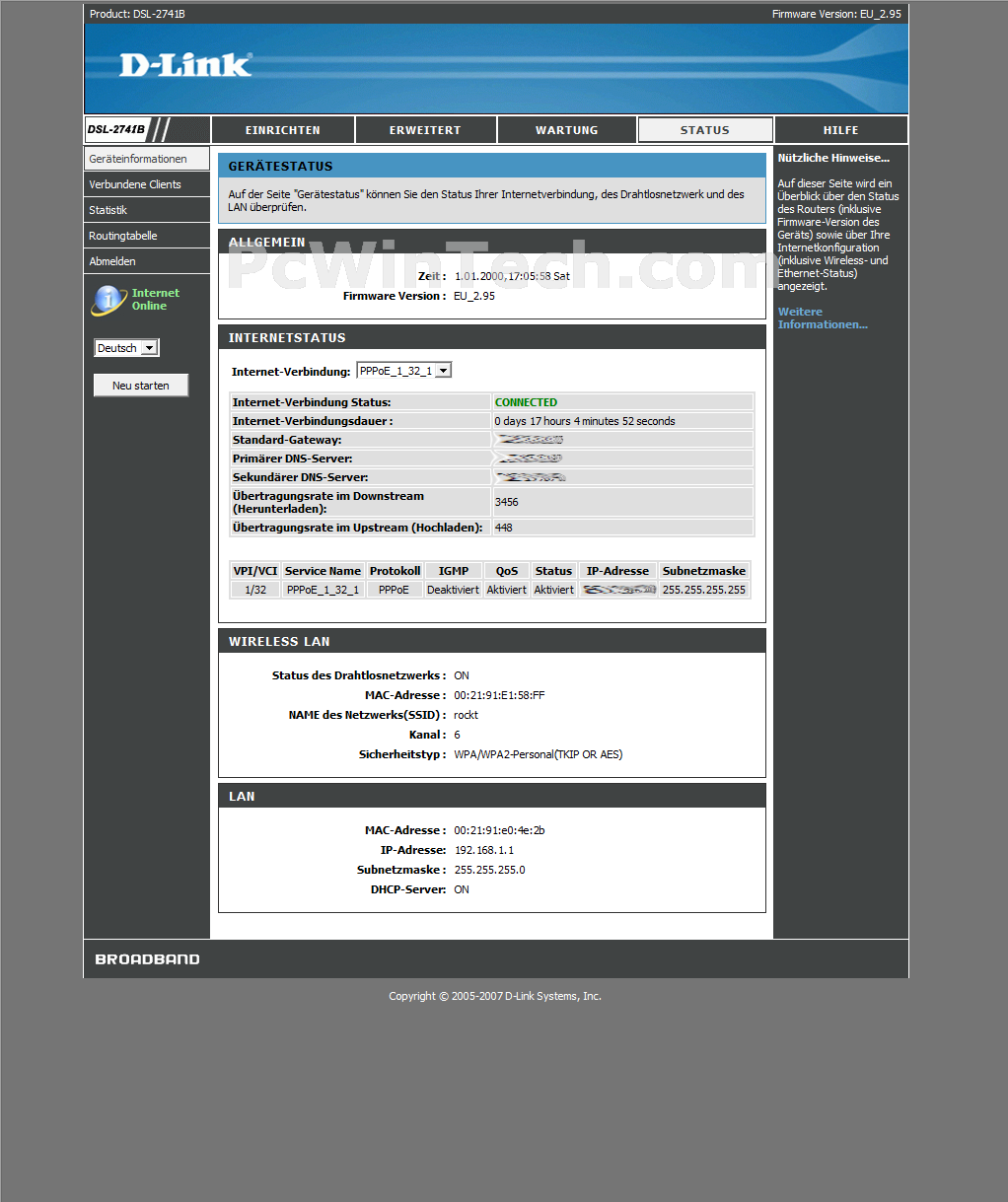Image resolution: width=1008 pixels, height=1202 pixels.
Task: Open Verbundene Clients page
Action: (x=147, y=184)
